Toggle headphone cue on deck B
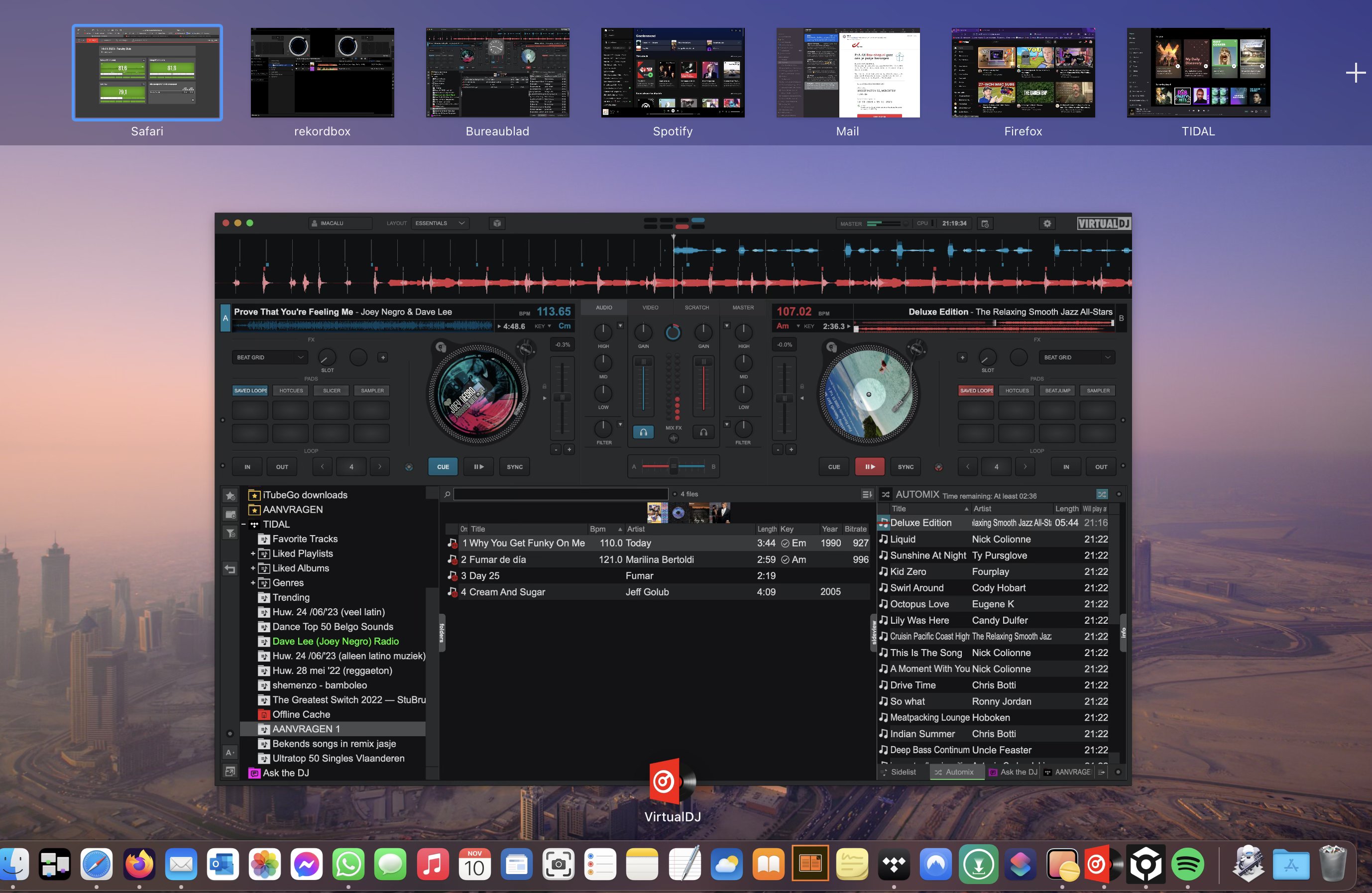 coord(703,432)
